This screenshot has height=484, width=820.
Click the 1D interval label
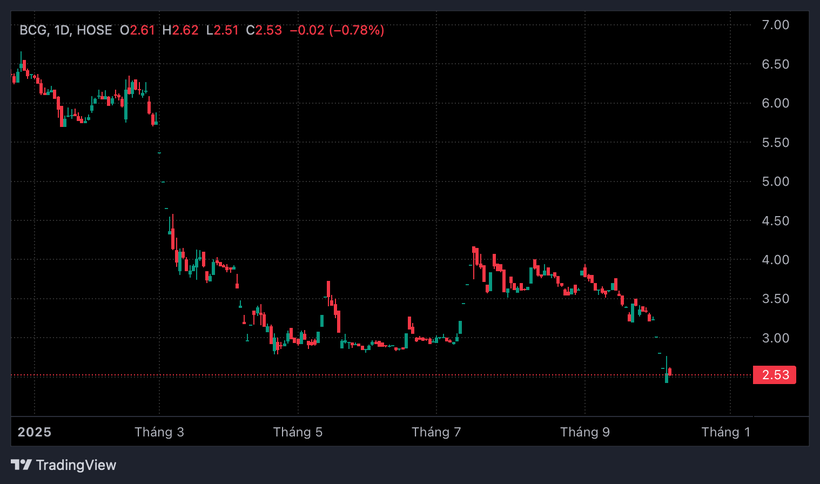pyautogui.click(x=62, y=30)
